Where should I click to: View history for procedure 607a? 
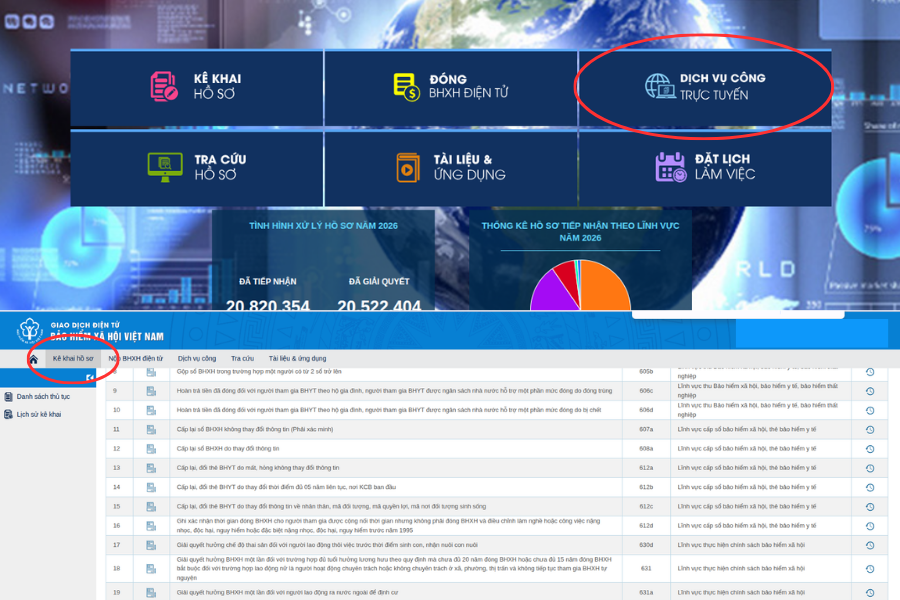(870, 429)
